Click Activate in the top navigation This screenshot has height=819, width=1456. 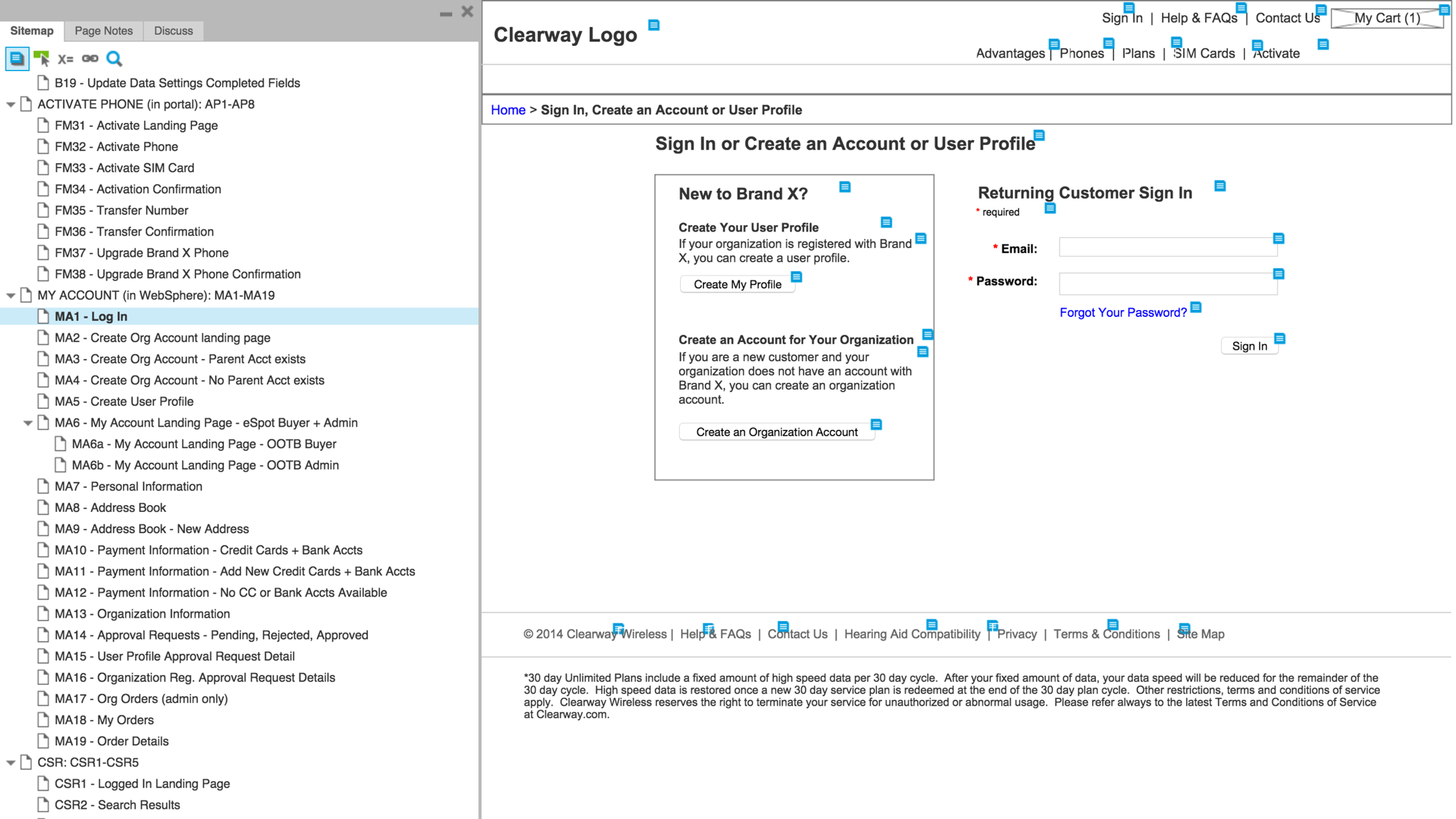coord(1276,54)
